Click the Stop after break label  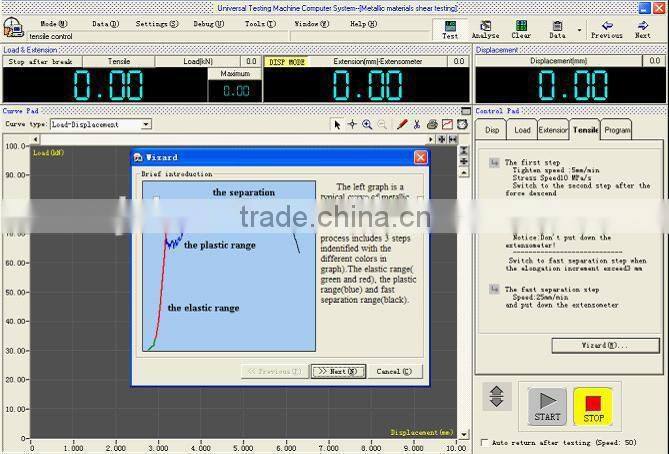point(41,62)
